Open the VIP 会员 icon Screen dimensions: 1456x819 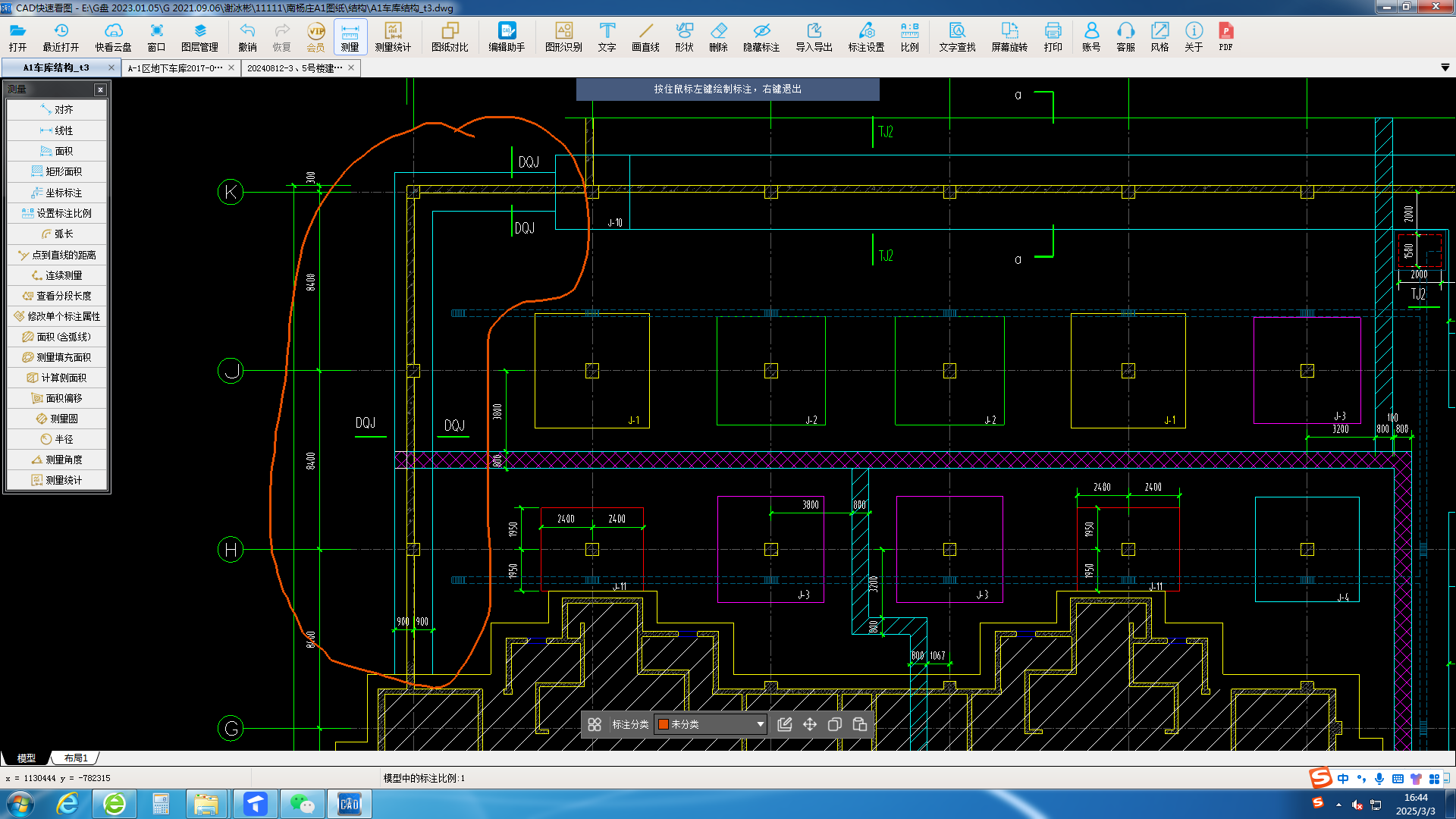(x=315, y=36)
